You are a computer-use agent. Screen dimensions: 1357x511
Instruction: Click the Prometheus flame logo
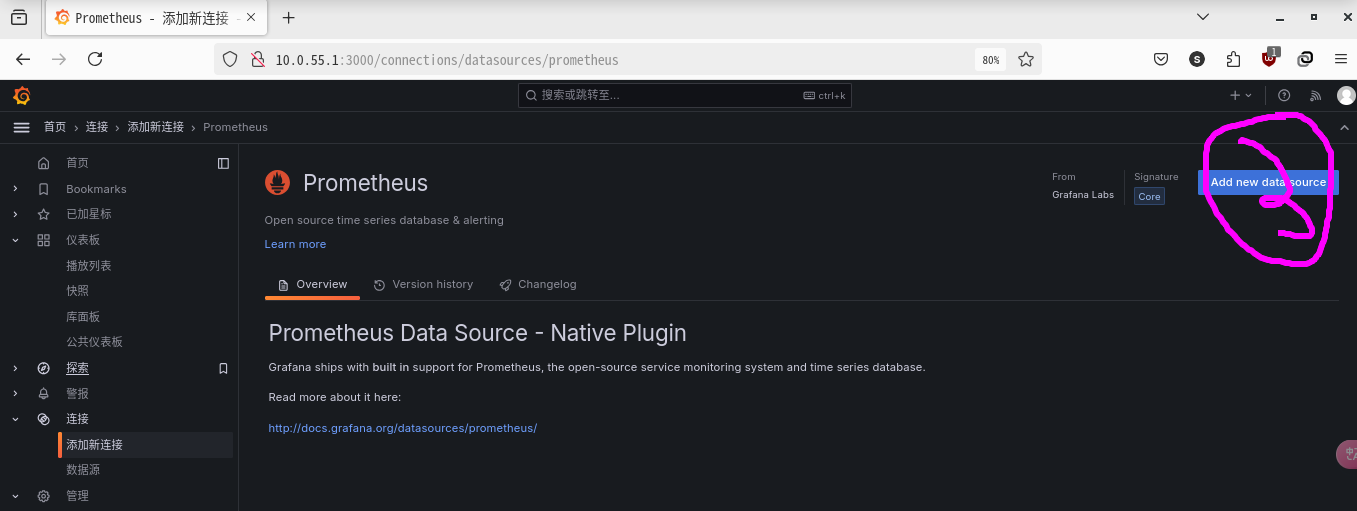tap(277, 182)
